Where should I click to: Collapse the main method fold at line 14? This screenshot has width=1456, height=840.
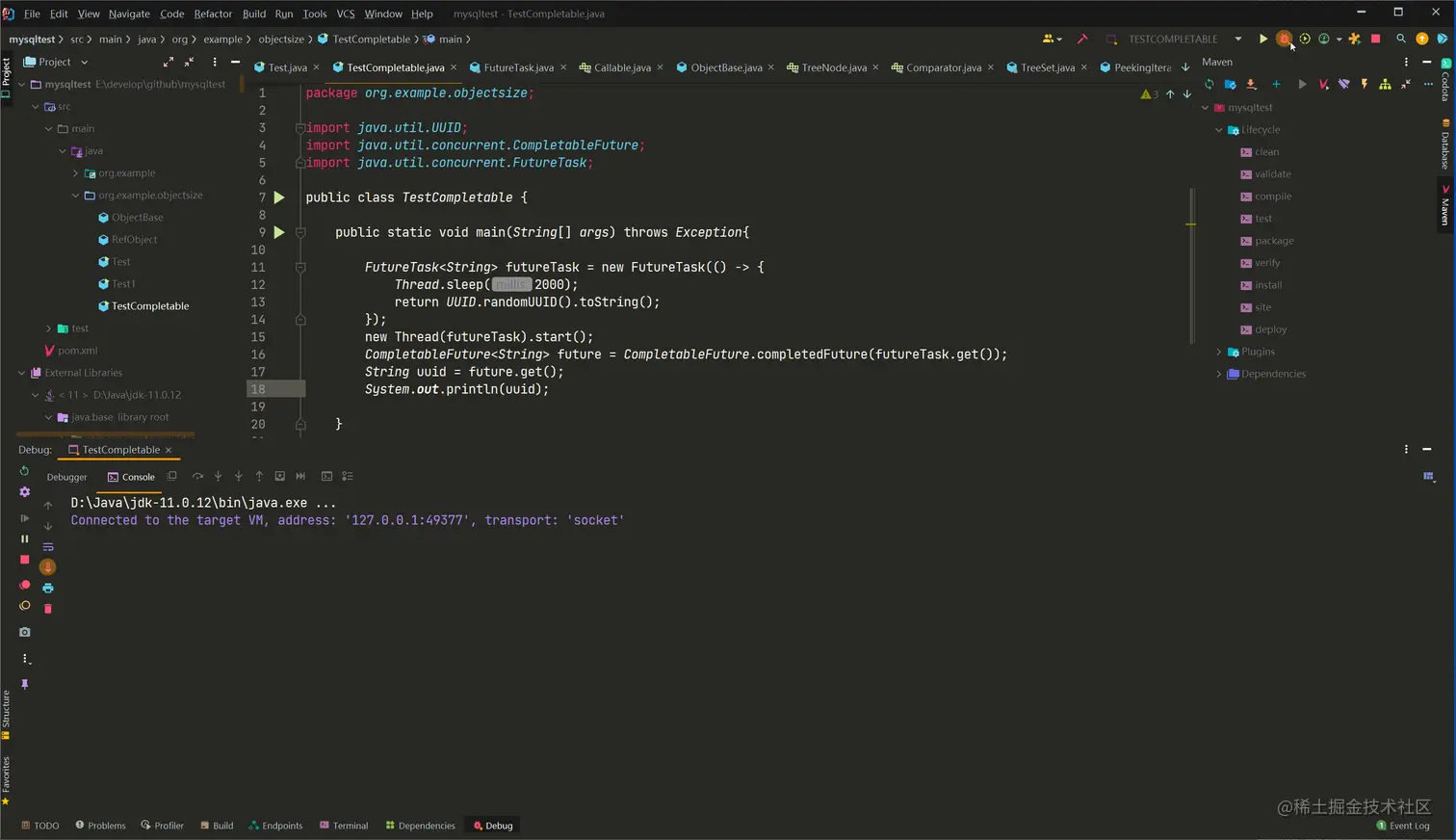(x=300, y=319)
